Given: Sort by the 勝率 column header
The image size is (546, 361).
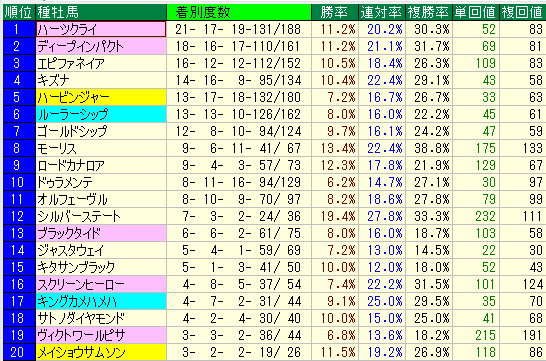Looking at the screenshot, I should pyautogui.click(x=334, y=12).
